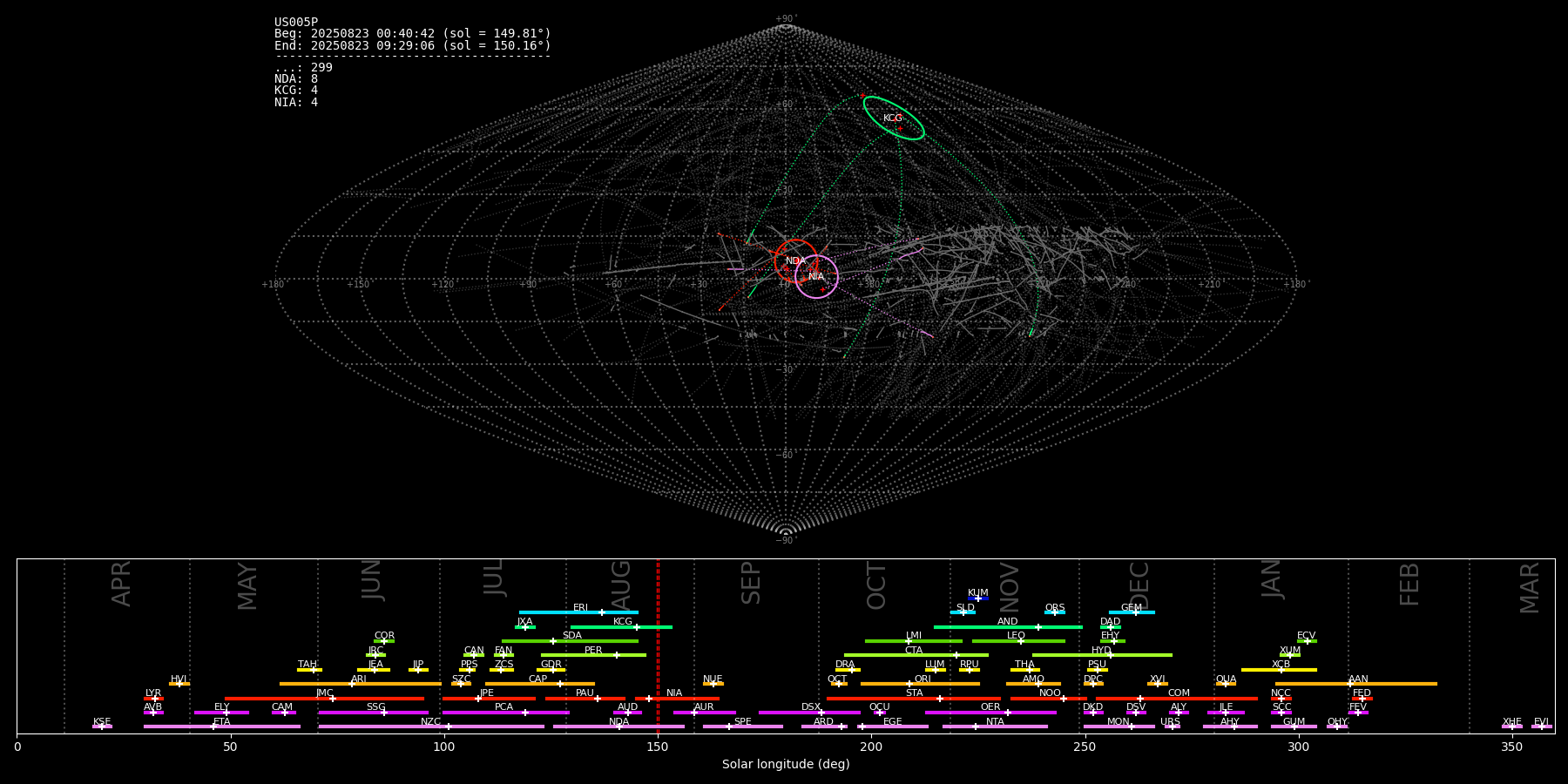
Task: Click the NIA label inside the pink circle
Action: click(x=816, y=277)
